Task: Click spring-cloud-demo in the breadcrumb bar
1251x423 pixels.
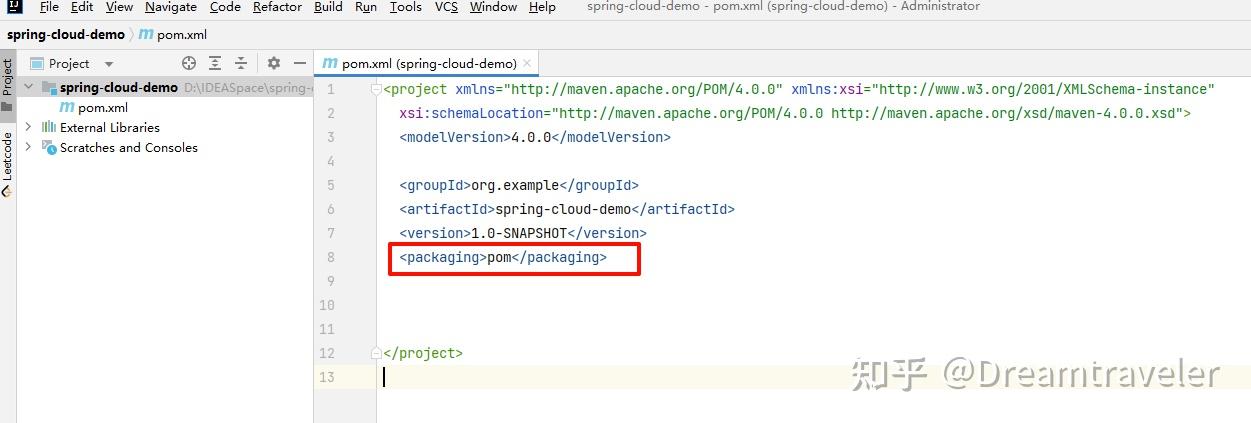Action: coord(66,34)
